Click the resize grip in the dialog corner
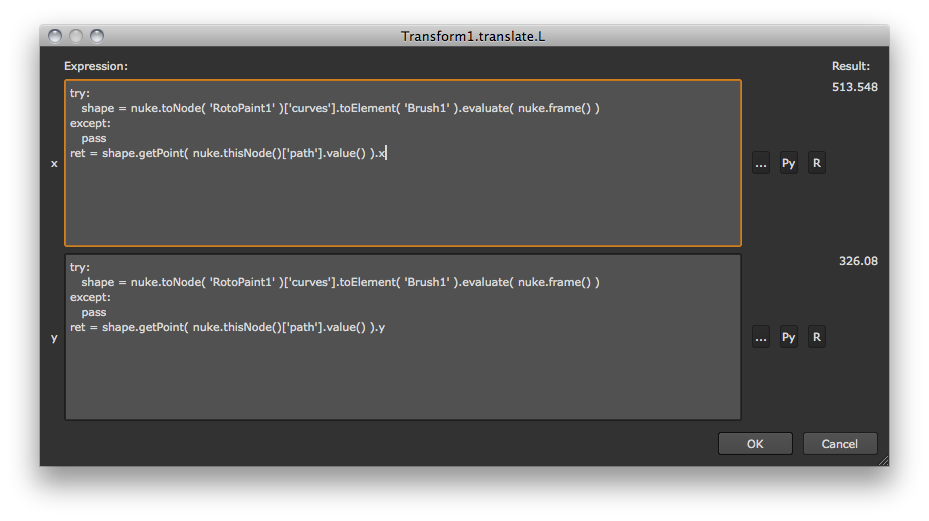Image resolution: width=929 pixels, height=521 pixels. point(882,460)
